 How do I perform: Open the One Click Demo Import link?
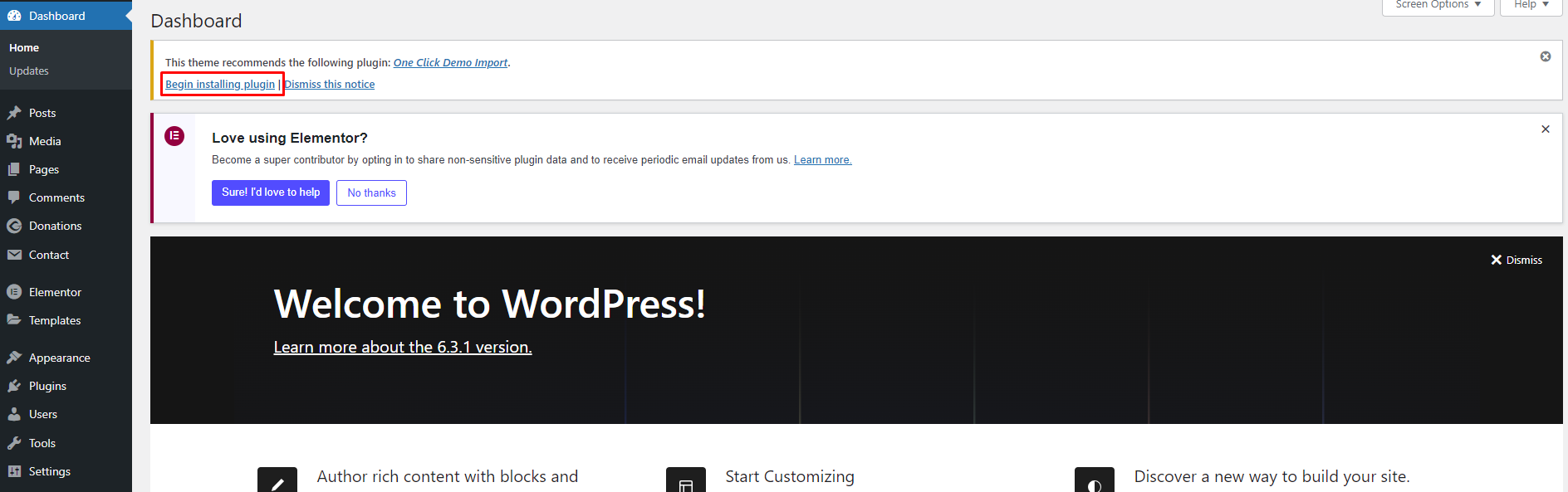[450, 63]
